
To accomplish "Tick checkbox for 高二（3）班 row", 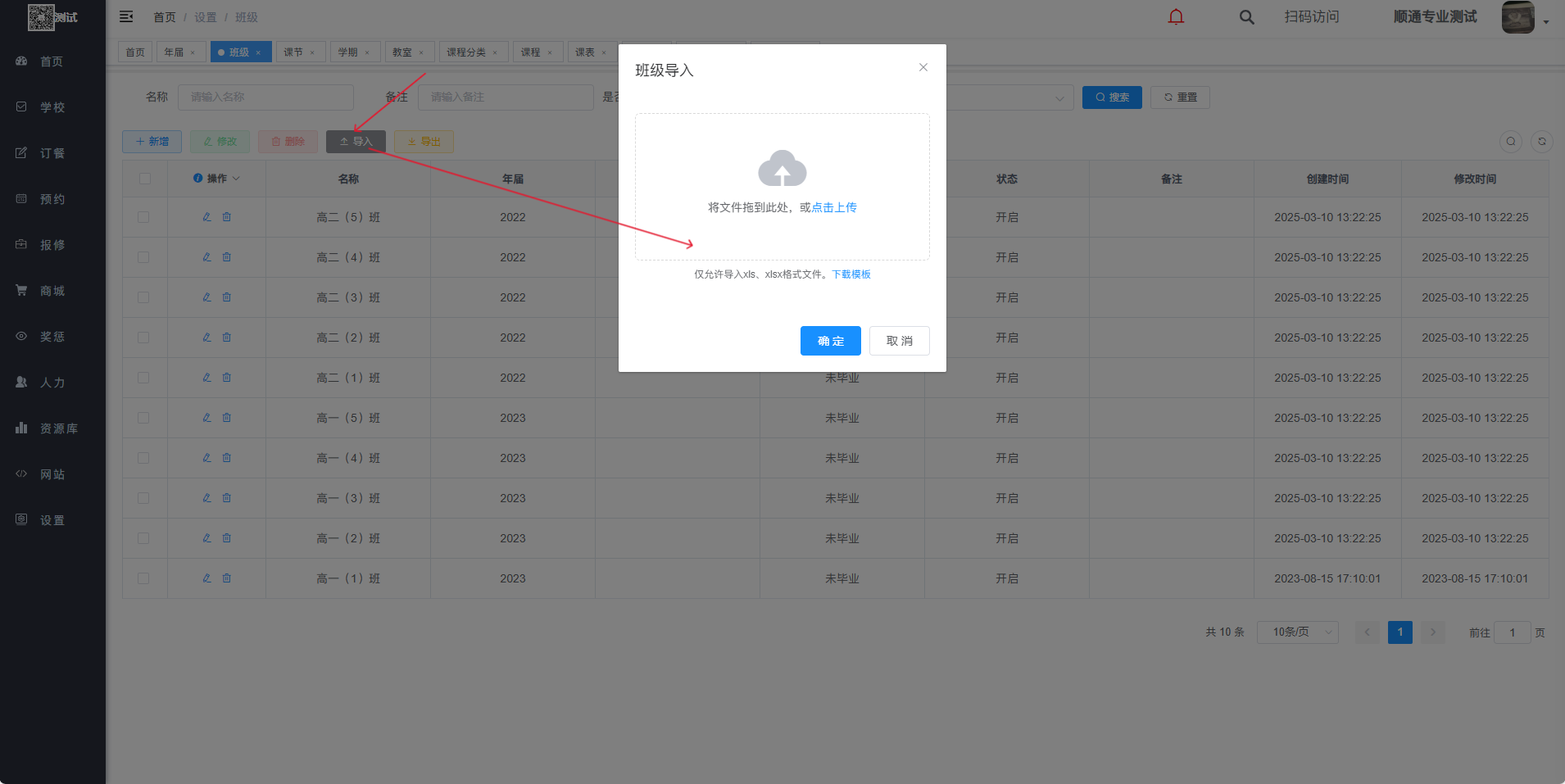I will click(x=143, y=297).
